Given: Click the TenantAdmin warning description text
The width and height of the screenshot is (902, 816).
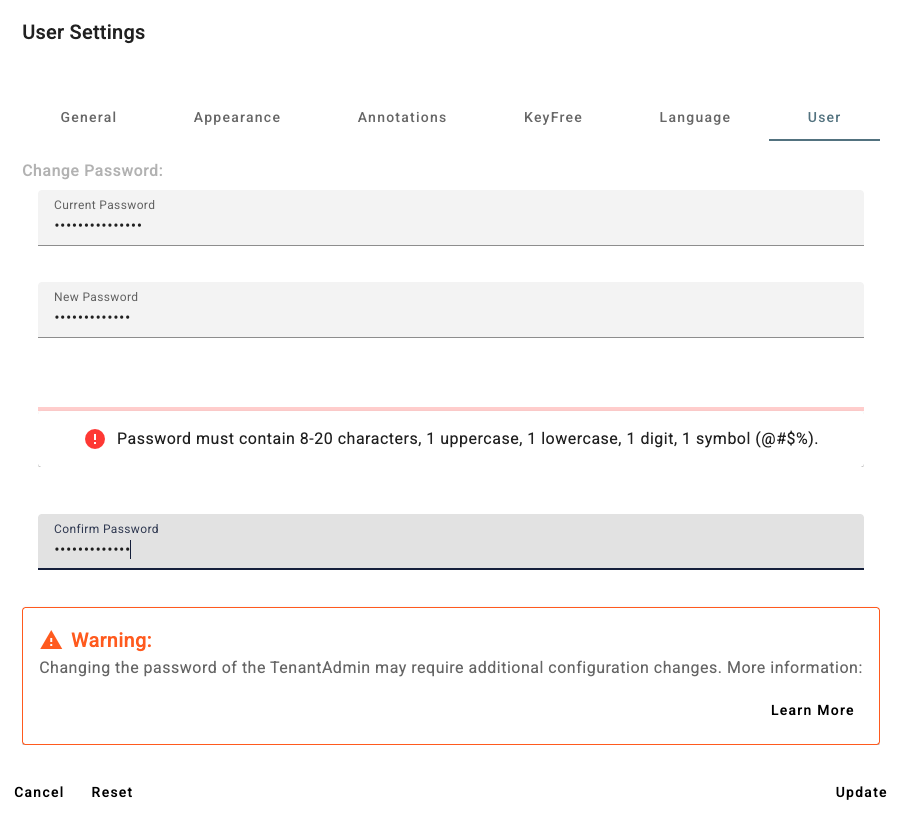Looking at the screenshot, I should 450,668.
